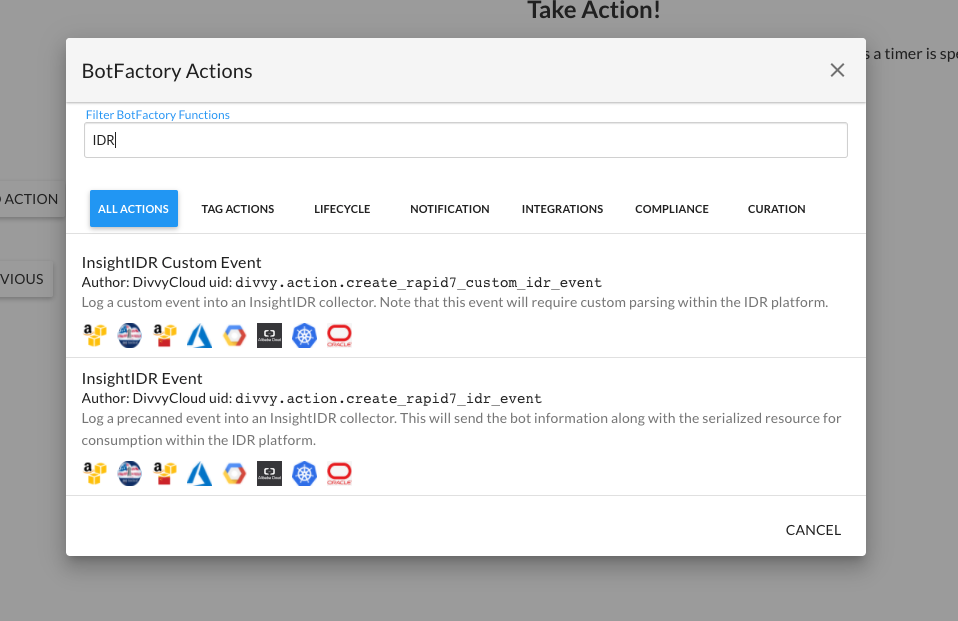
Task: Click the Alibaba Cloud icon under InsightIDR Event
Action: tap(269, 474)
